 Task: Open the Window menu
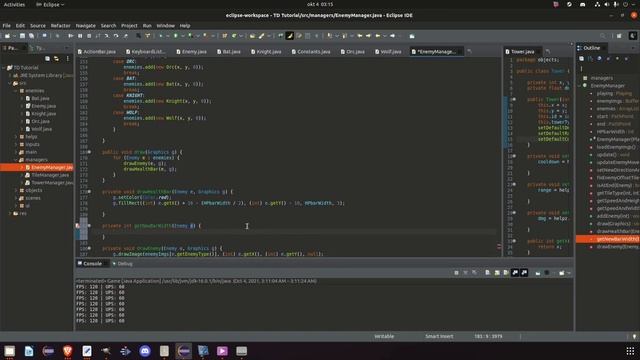[165, 25]
